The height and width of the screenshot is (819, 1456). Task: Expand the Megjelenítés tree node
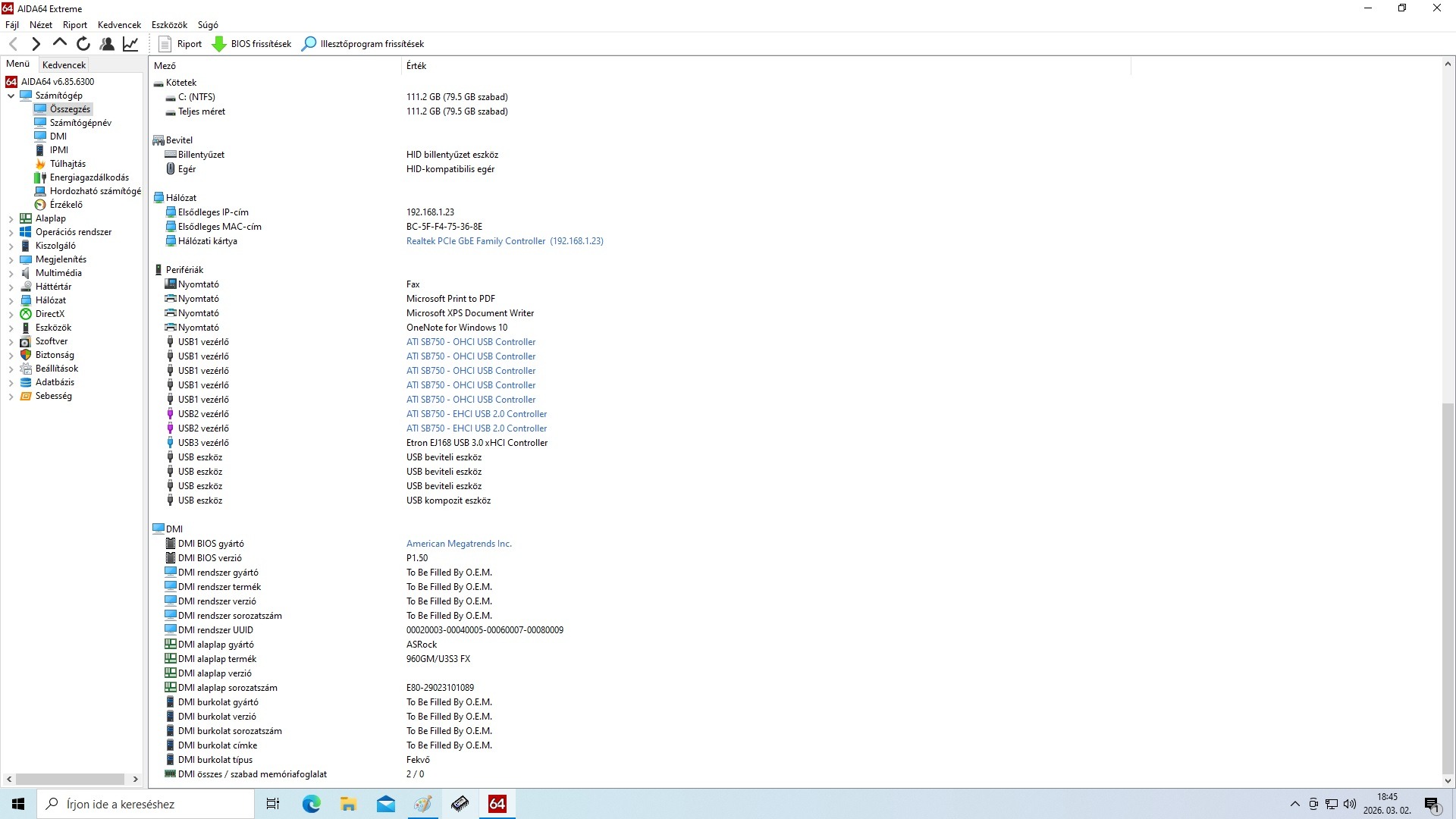[11, 260]
